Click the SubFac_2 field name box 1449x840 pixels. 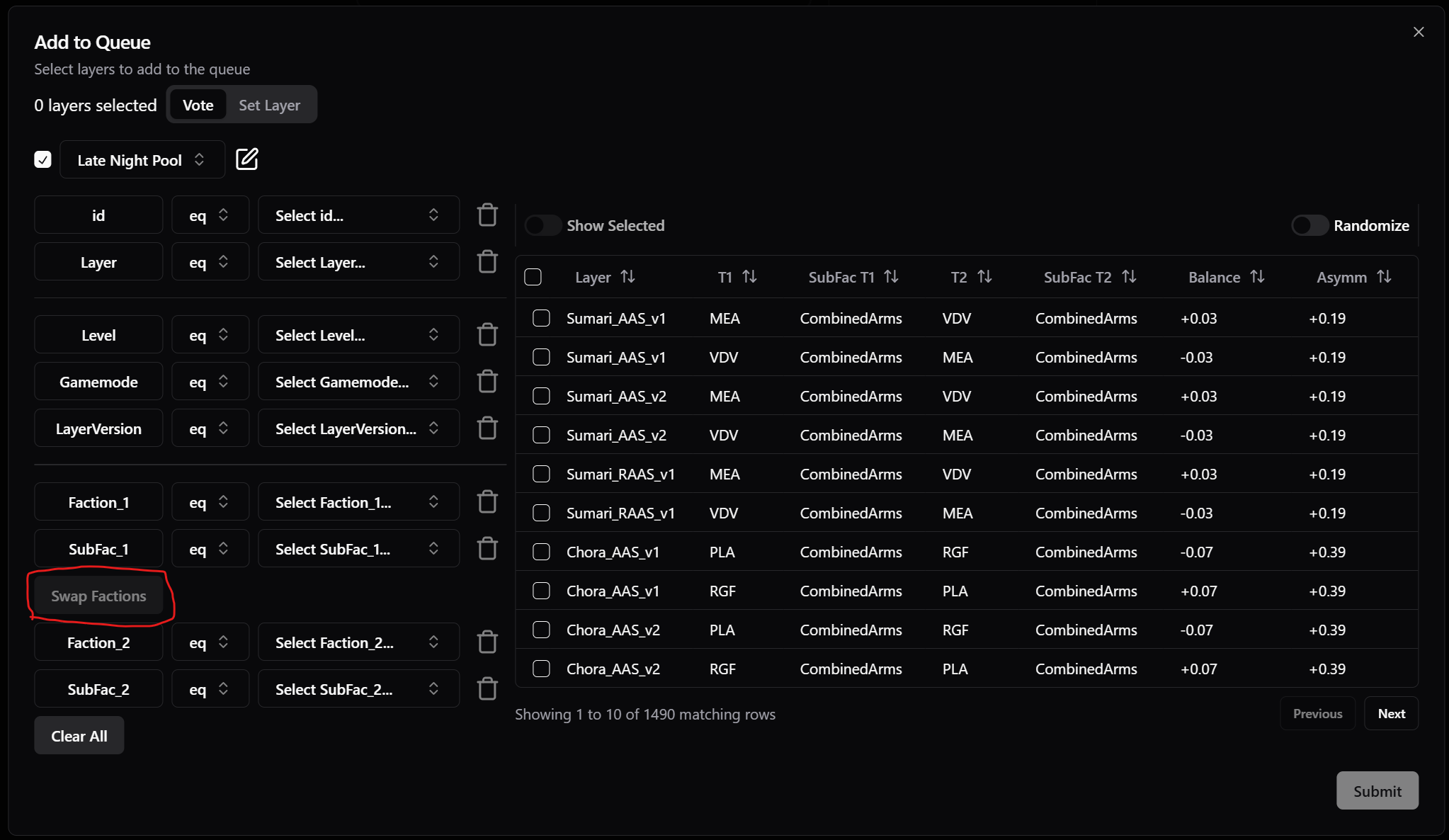click(98, 688)
